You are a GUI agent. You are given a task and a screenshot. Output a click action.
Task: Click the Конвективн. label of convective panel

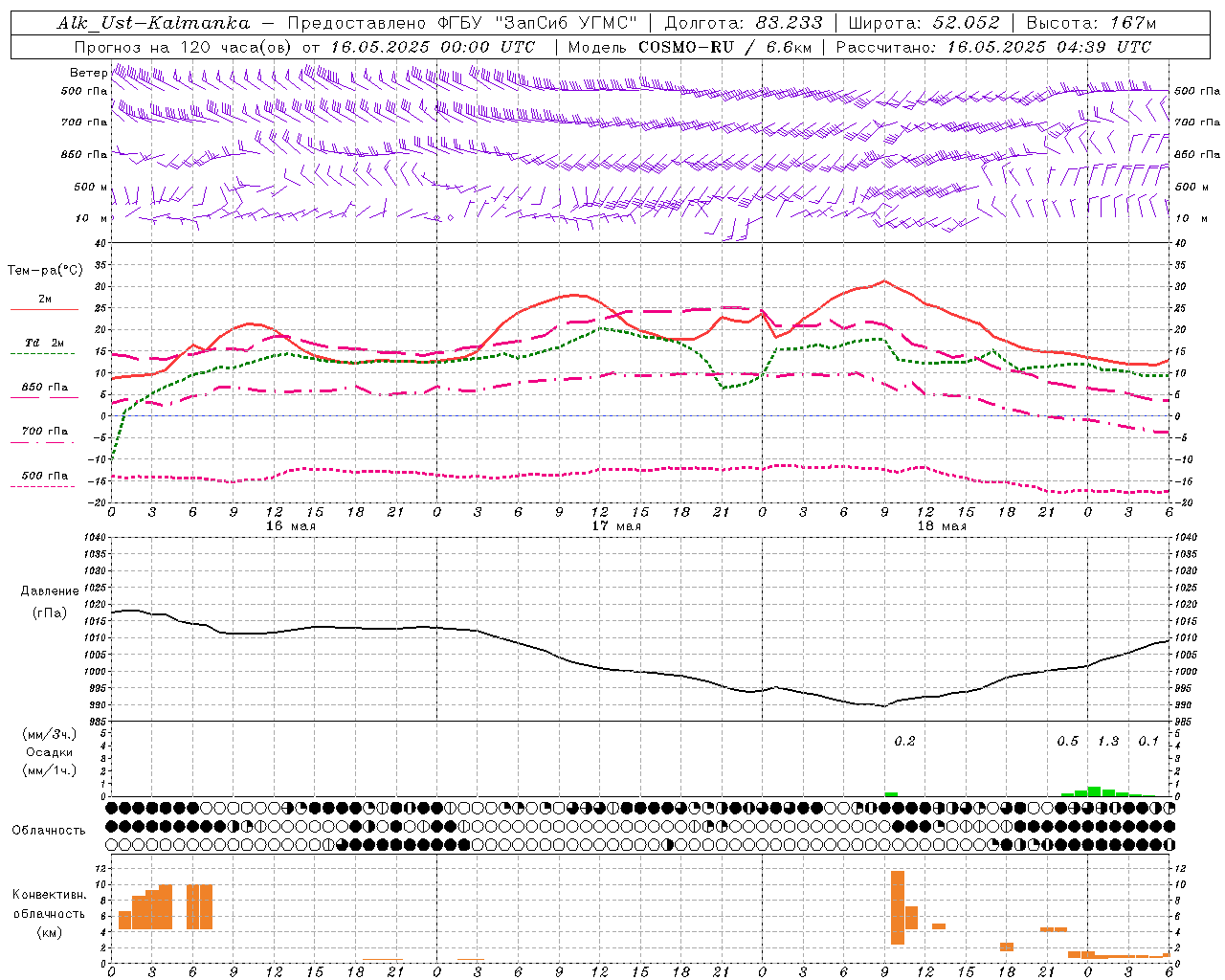(50, 895)
